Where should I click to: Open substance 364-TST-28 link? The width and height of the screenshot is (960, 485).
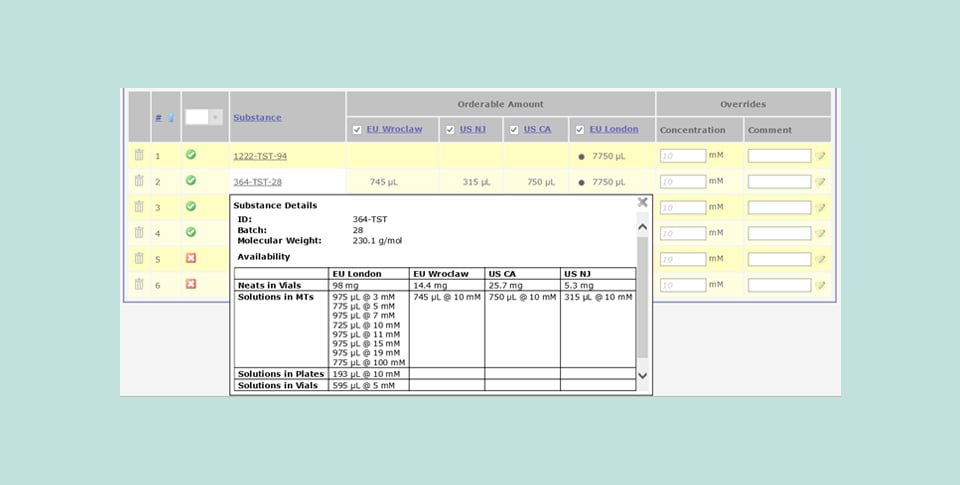[257, 182]
